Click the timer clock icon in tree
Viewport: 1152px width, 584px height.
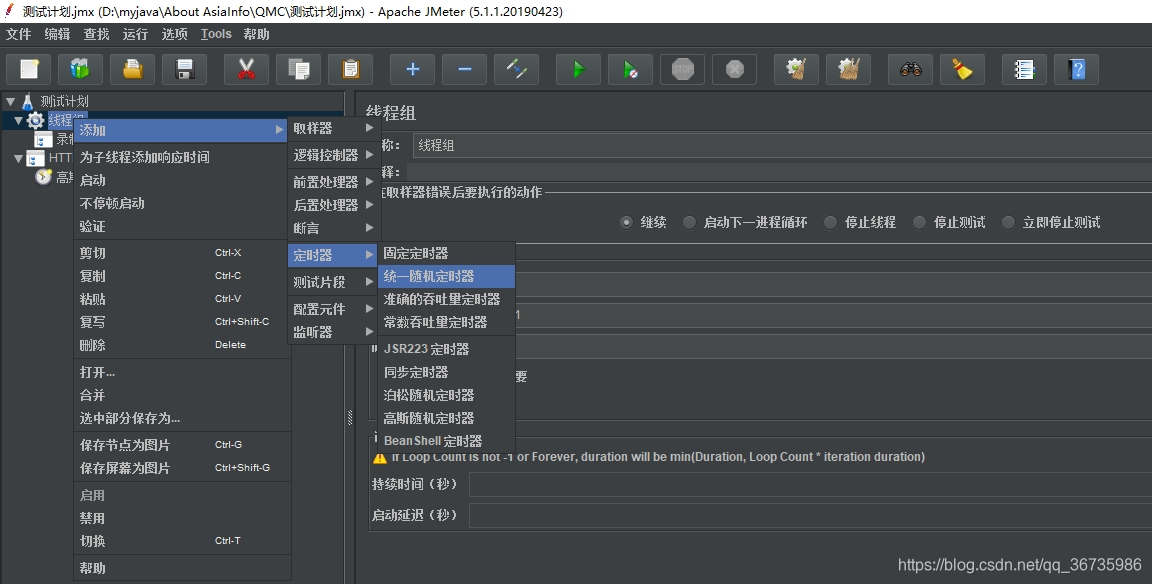point(44,177)
